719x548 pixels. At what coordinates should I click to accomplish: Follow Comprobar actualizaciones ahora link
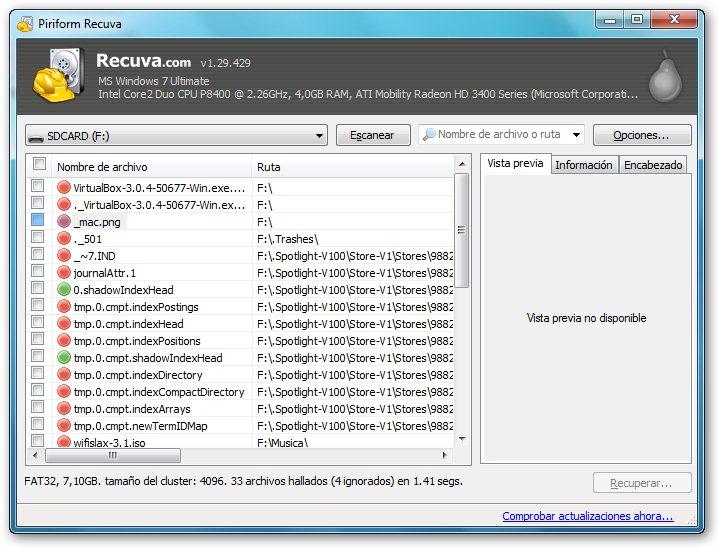(x=587, y=516)
